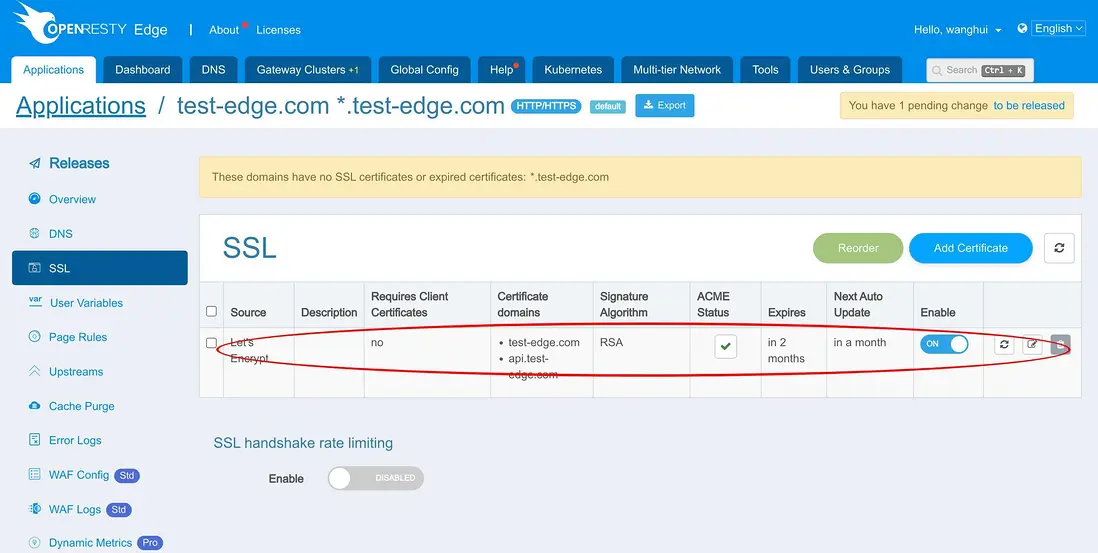Click the WAF Config Std badge
Viewport: 1098px width, 553px height.
127,475
